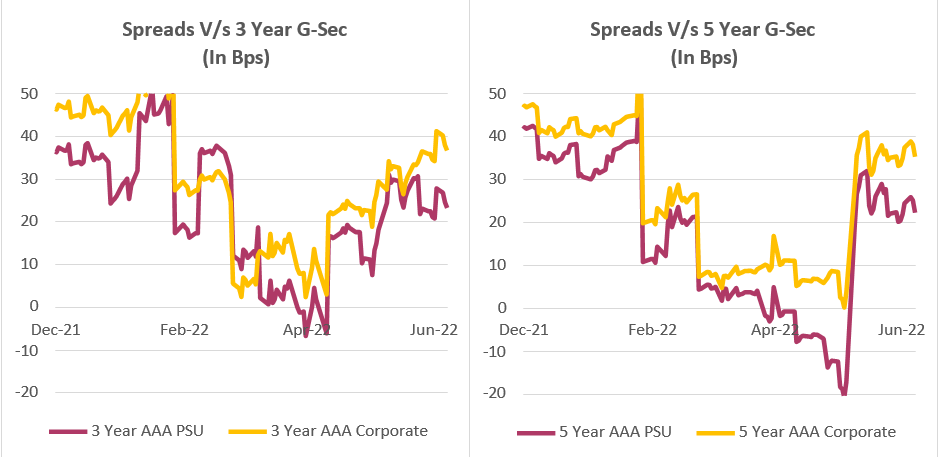Click the maroon line swatch for 3 Year AAA PSU
The height and width of the screenshot is (457, 940).
[68, 431]
